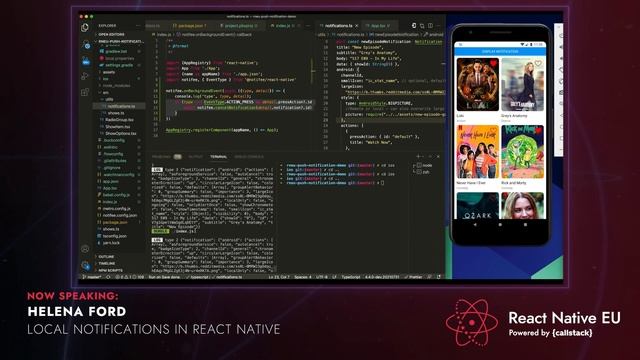Open Grey's Anatomy poster in emulator
Viewport: 640px width, 360px height.
pos(522,84)
